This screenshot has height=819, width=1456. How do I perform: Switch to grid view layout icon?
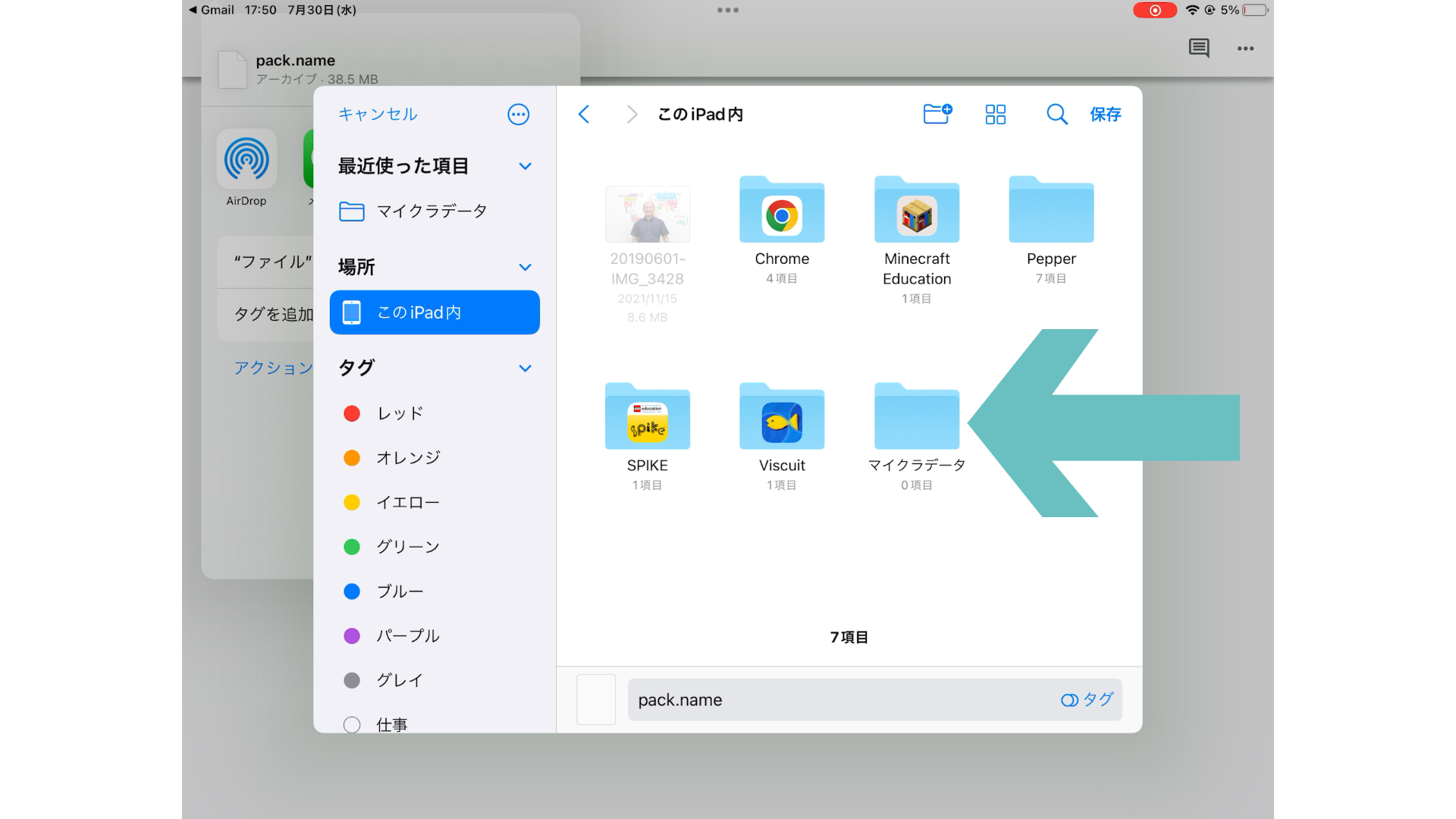[995, 114]
